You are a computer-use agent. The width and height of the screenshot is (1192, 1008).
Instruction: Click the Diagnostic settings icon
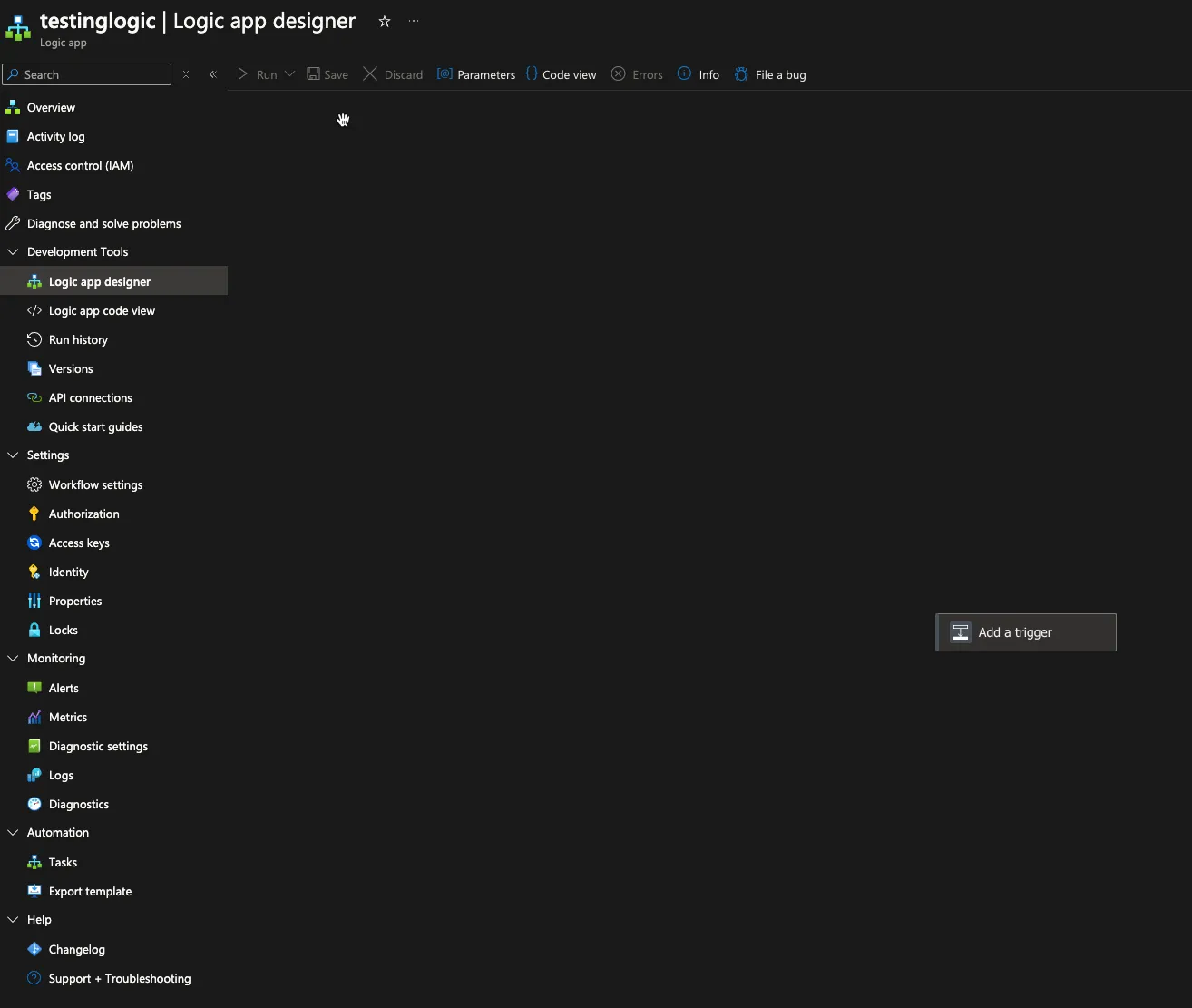click(x=34, y=747)
